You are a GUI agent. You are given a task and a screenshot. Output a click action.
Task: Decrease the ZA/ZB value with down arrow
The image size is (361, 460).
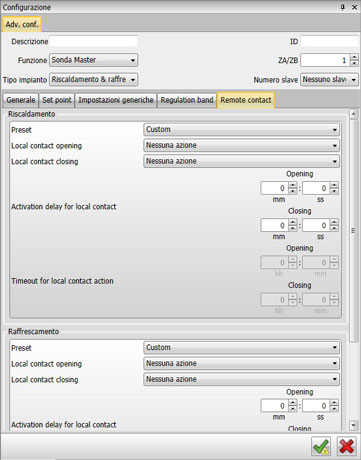354,63
